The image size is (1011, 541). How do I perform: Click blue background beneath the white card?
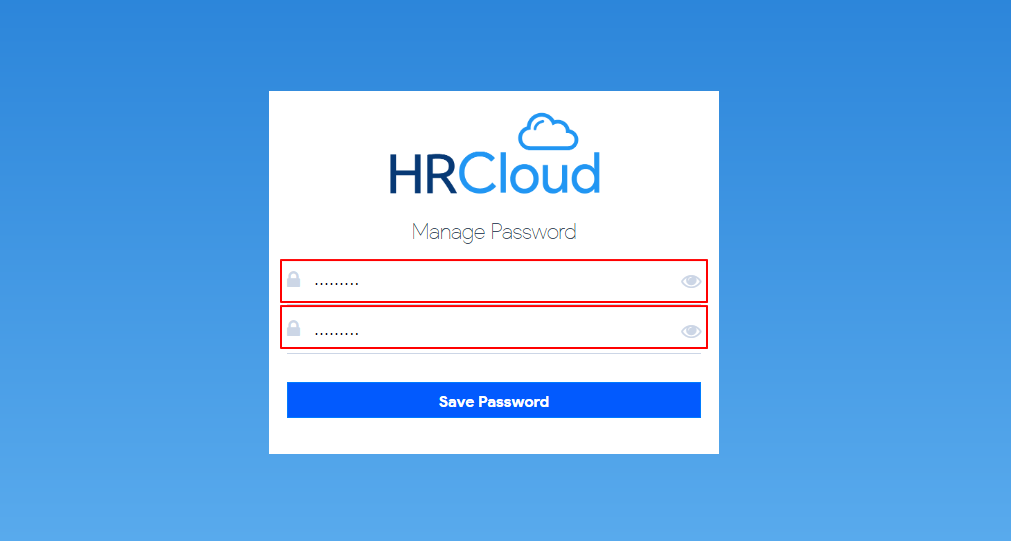pyautogui.click(x=494, y=497)
